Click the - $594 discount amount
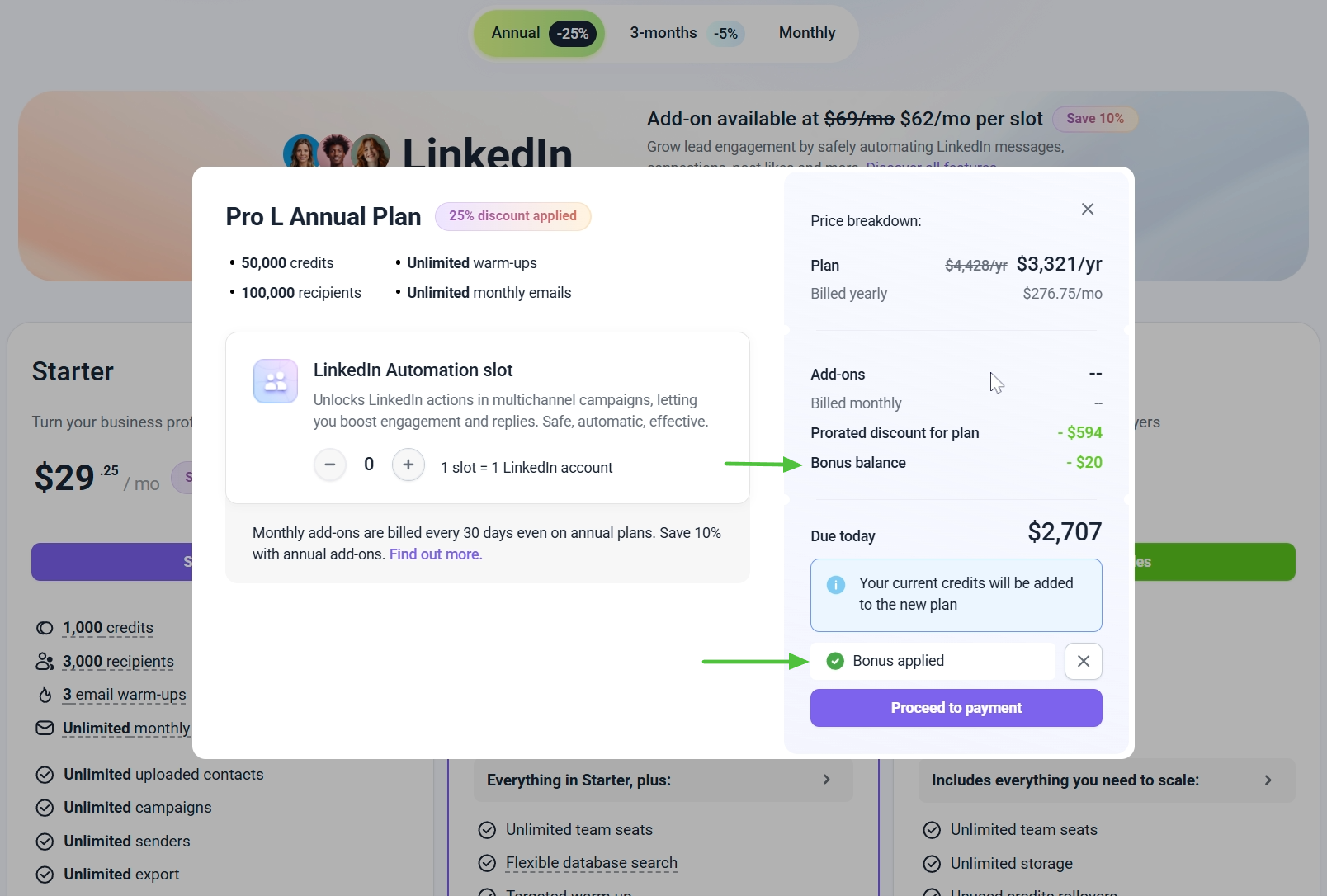Image resolution: width=1327 pixels, height=896 pixels. click(x=1080, y=433)
